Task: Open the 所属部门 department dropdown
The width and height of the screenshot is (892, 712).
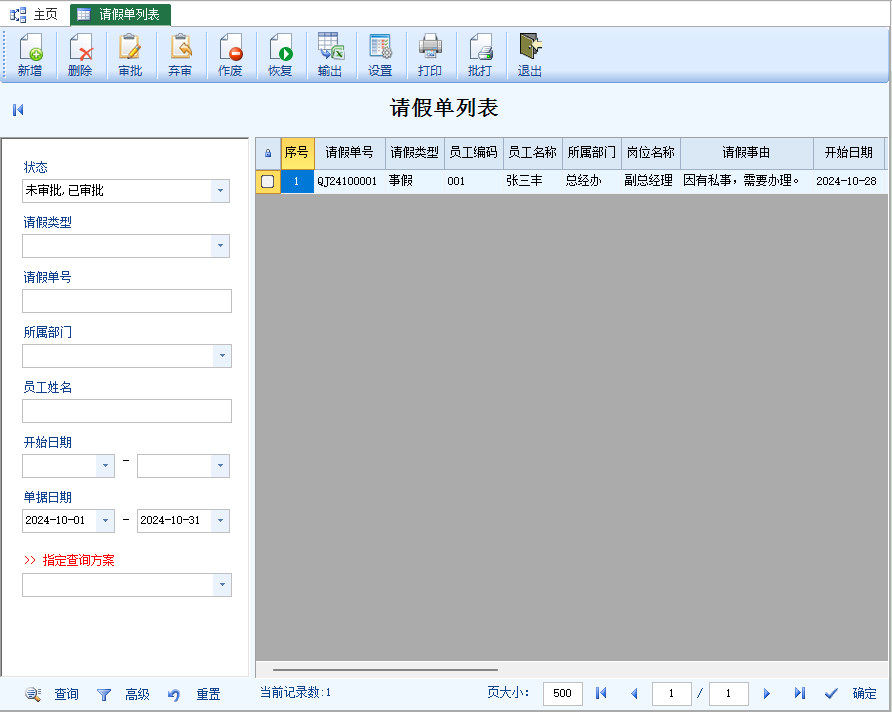Action: [x=220, y=356]
